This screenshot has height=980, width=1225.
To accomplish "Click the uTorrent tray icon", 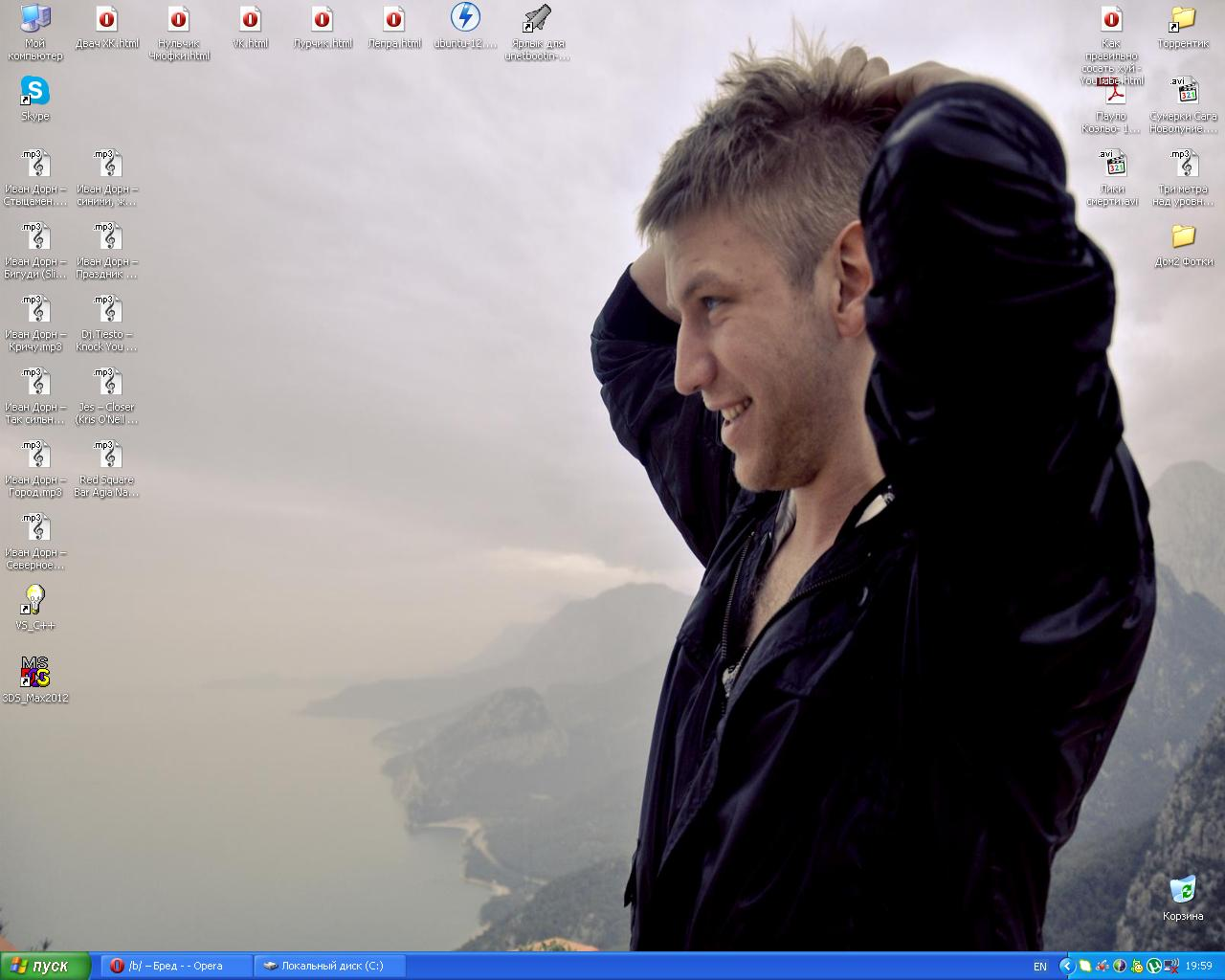I will click(x=1153, y=967).
